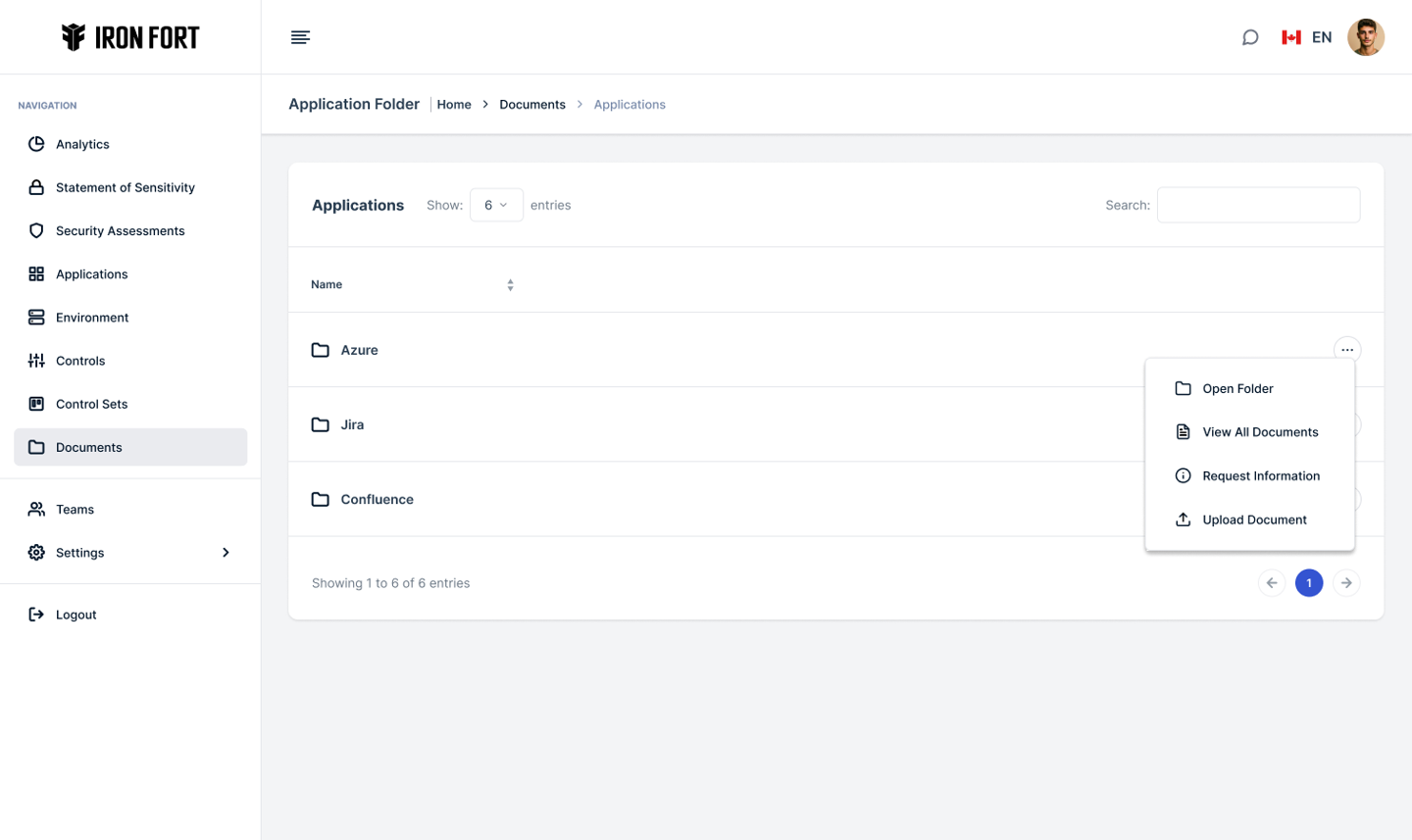Click the Logout sidebar item

pyautogui.click(x=76, y=615)
